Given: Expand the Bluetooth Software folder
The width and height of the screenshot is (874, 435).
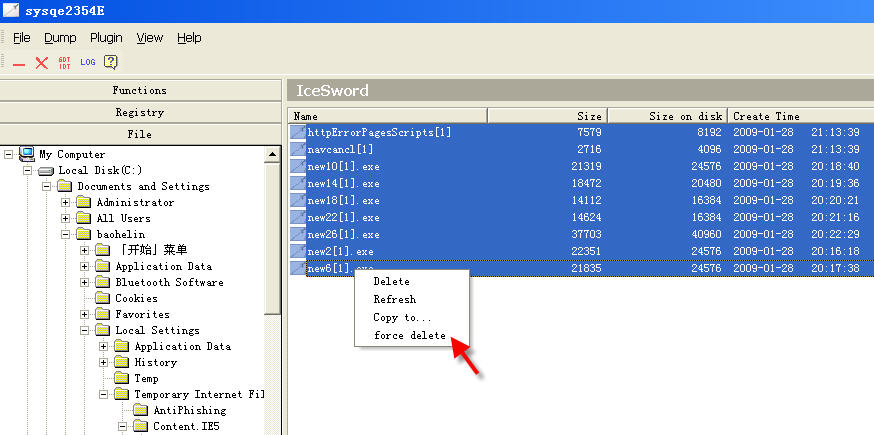Looking at the screenshot, I should tap(85, 282).
